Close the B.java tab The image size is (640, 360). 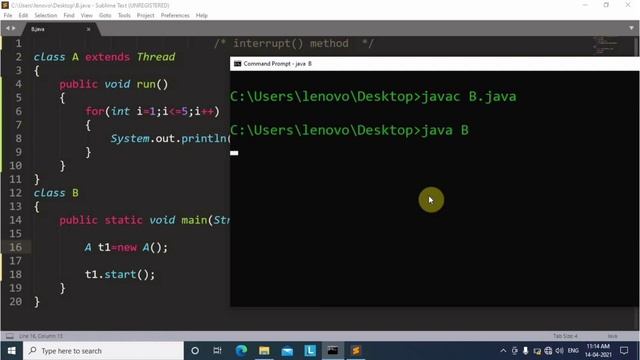[88, 29]
